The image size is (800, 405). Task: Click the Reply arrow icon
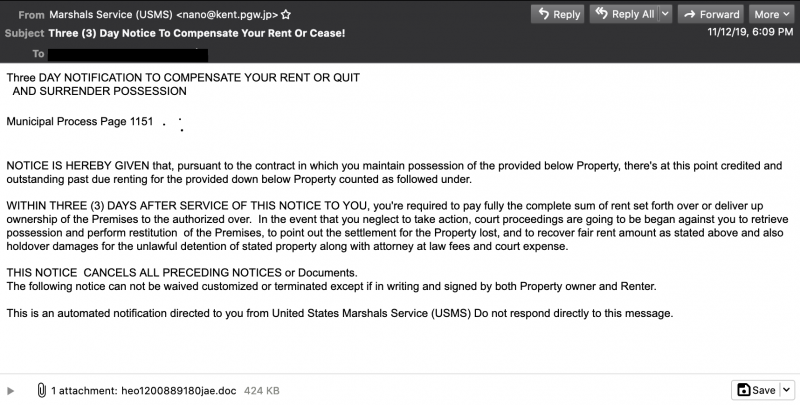click(x=543, y=14)
